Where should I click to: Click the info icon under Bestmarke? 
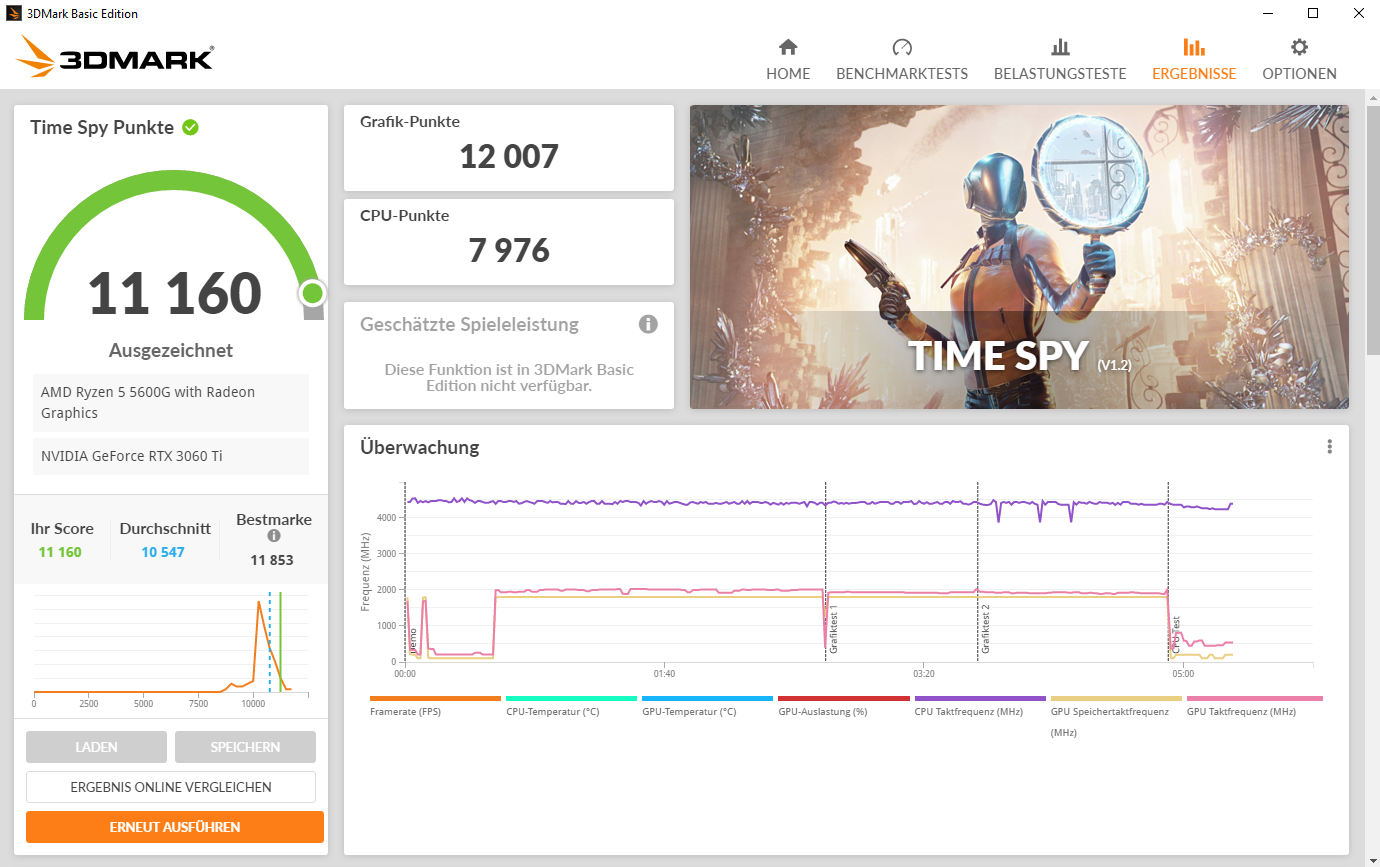[274, 536]
